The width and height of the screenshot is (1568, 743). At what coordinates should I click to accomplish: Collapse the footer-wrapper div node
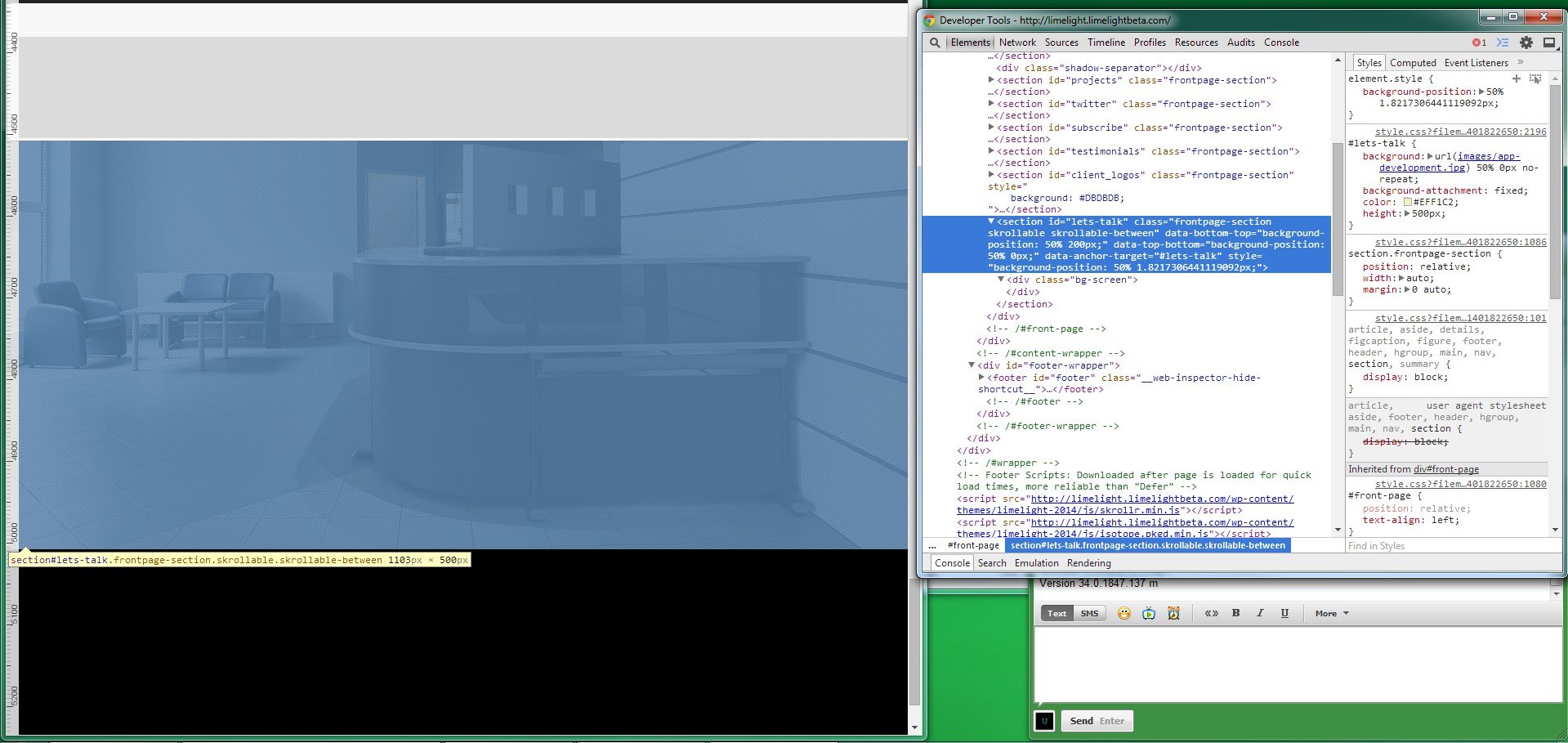[972, 365]
